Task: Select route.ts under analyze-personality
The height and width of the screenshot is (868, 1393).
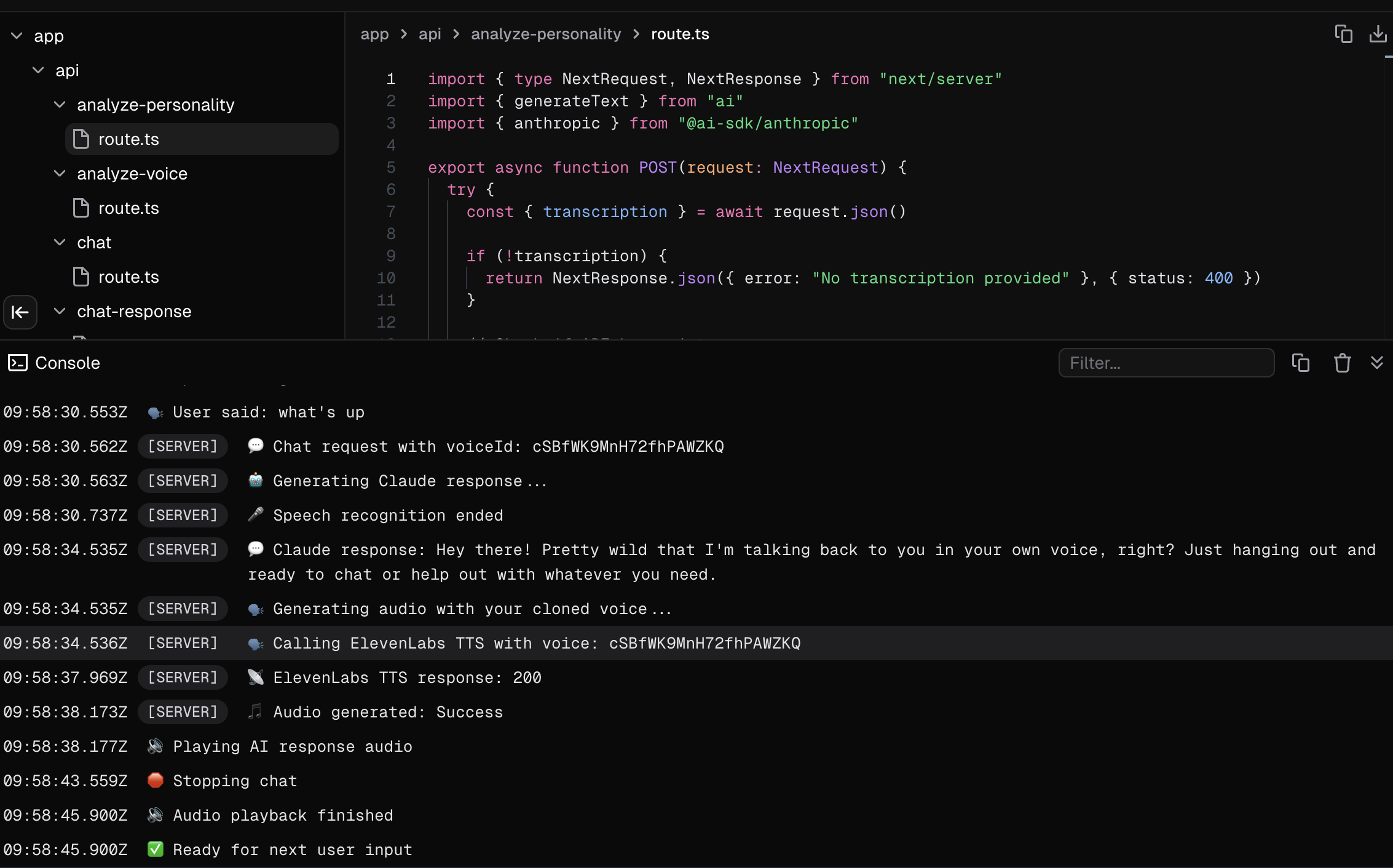Action: click(x=128, y=140)
